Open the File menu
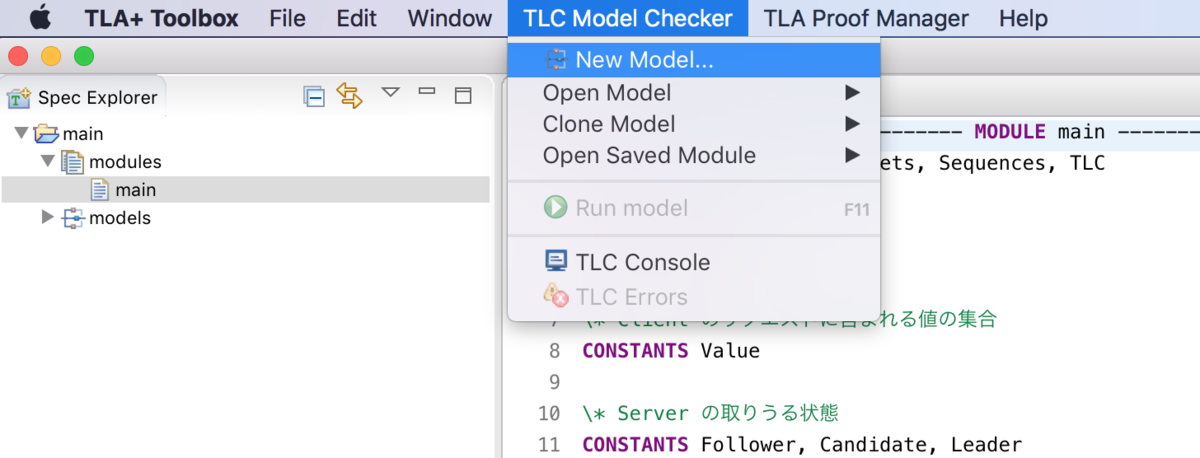This screenshot has height=458, width=1200. pos(287,18)
